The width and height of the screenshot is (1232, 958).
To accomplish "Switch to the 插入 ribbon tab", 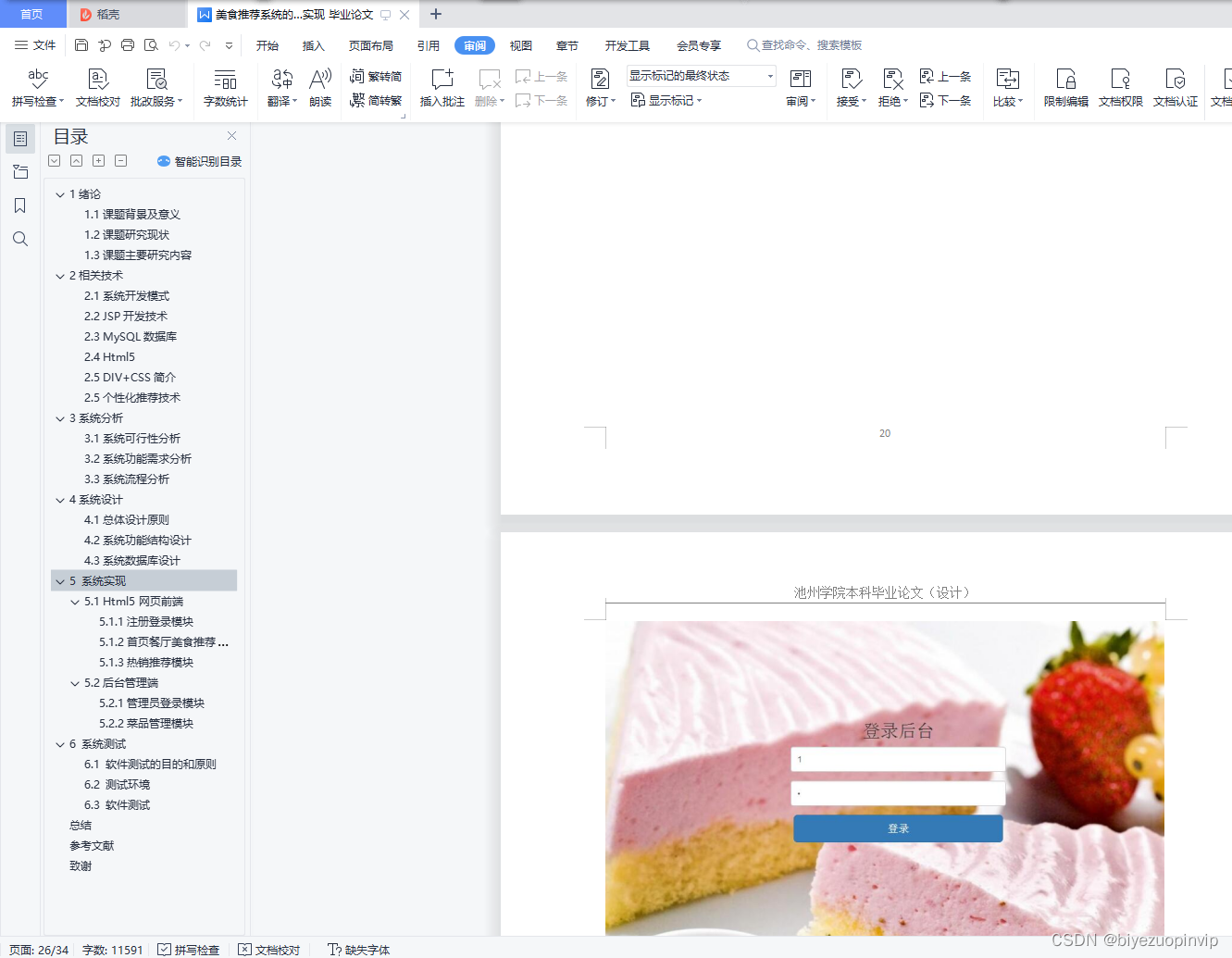I will pyautogui.click(x=314, y=45).
